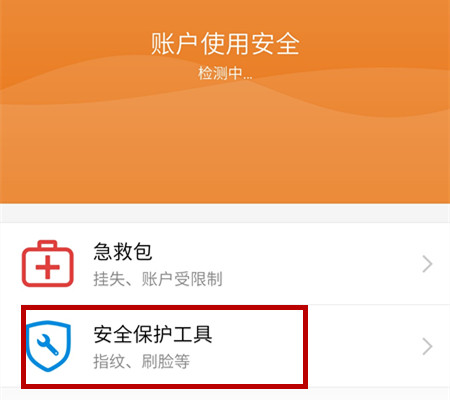Screen dimensions: 450x400
Task: Tap the 账户使用安全 header title
Action: tap(225, 44)
